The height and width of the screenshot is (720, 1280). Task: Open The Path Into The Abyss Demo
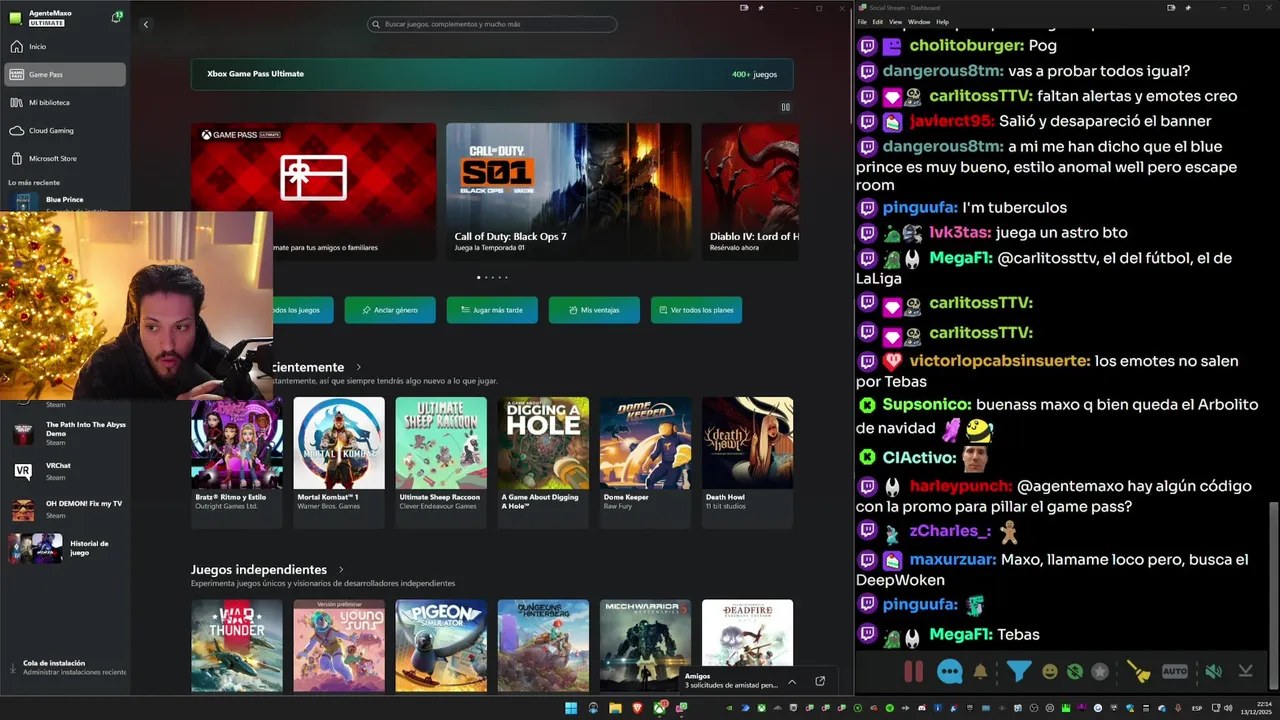tap(67, 433)
